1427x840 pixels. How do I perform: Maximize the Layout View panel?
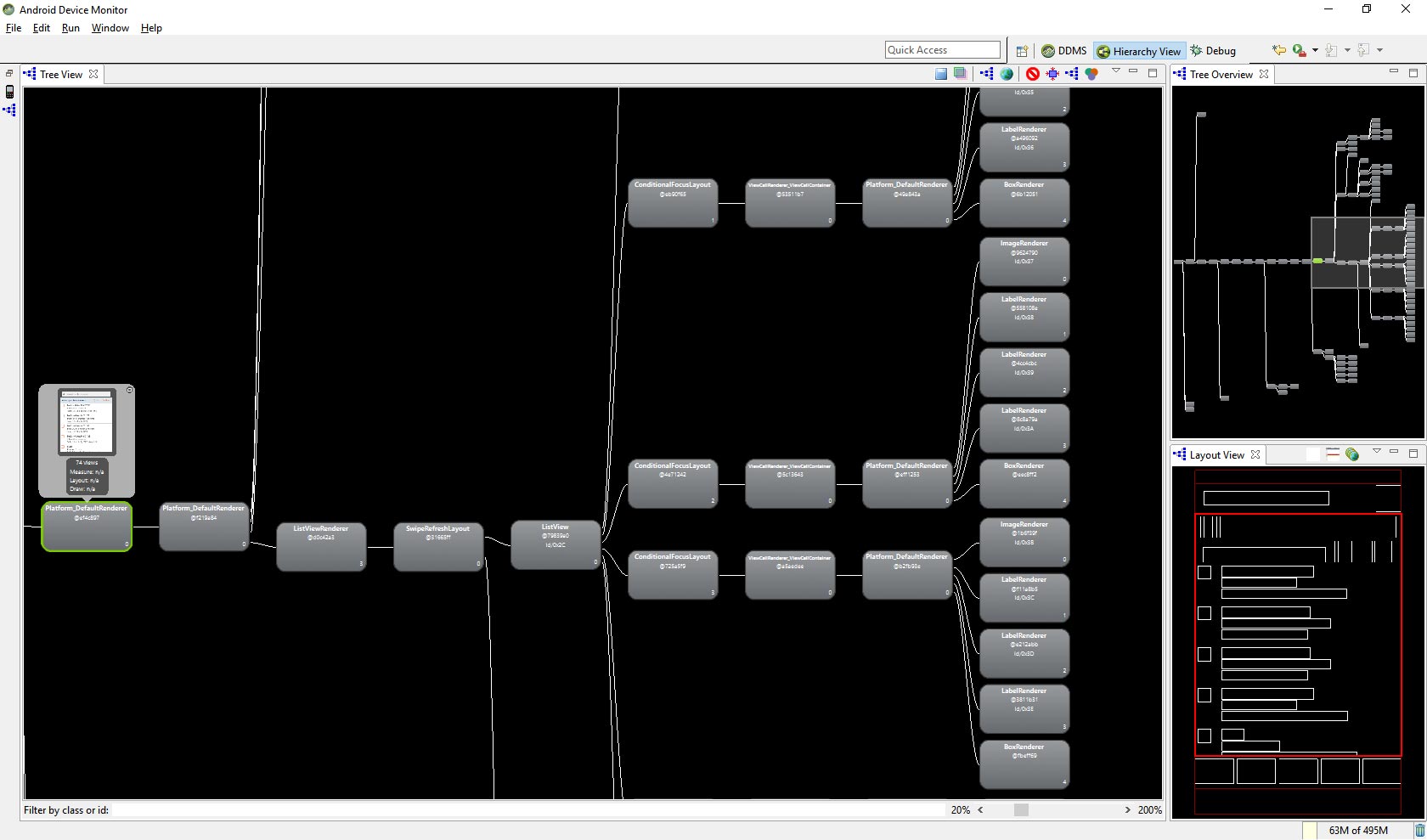(1413, 453)
